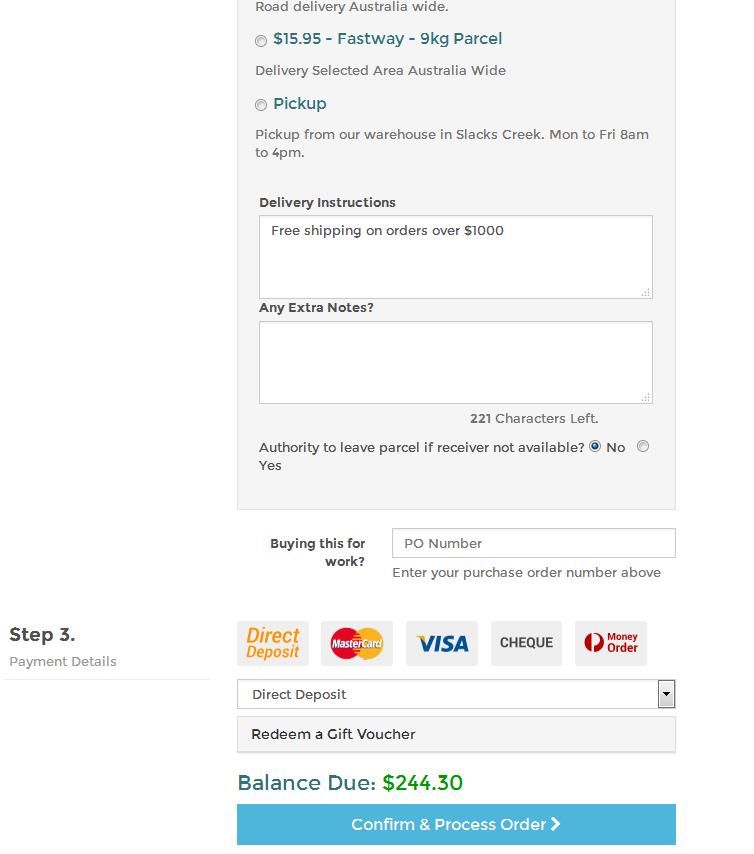This screenshot has height=854, width=754.
Task: Select the VISA payment icon
Action: click(x=442, y=643)
